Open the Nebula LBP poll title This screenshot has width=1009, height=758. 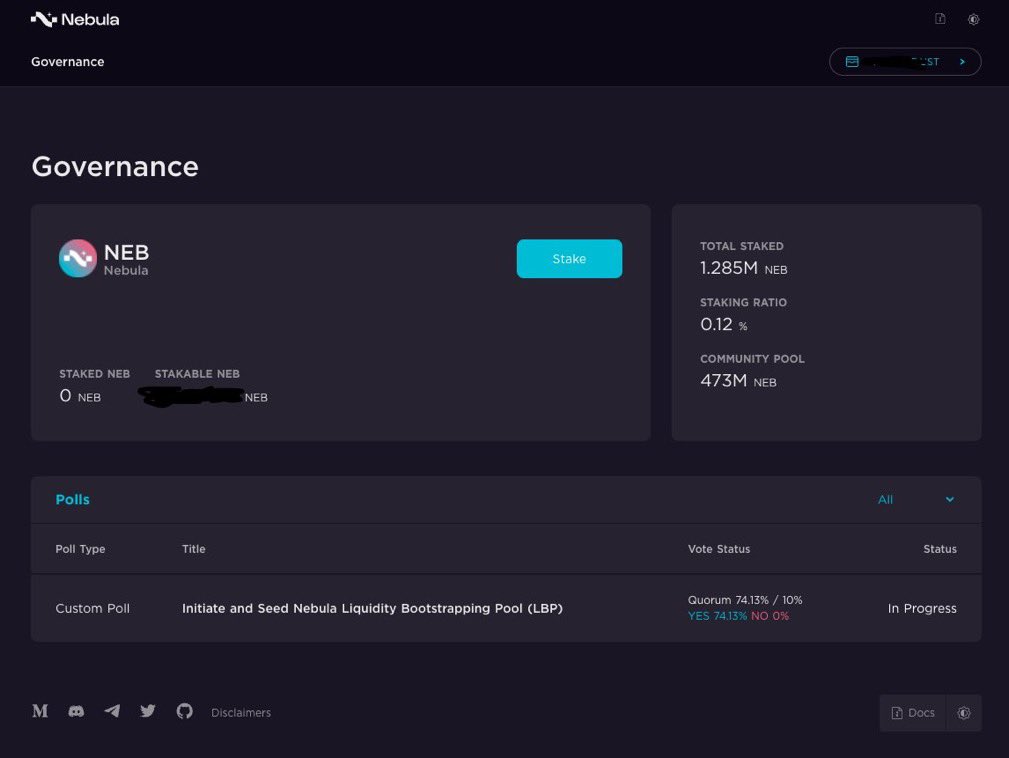tap(372, 608)
